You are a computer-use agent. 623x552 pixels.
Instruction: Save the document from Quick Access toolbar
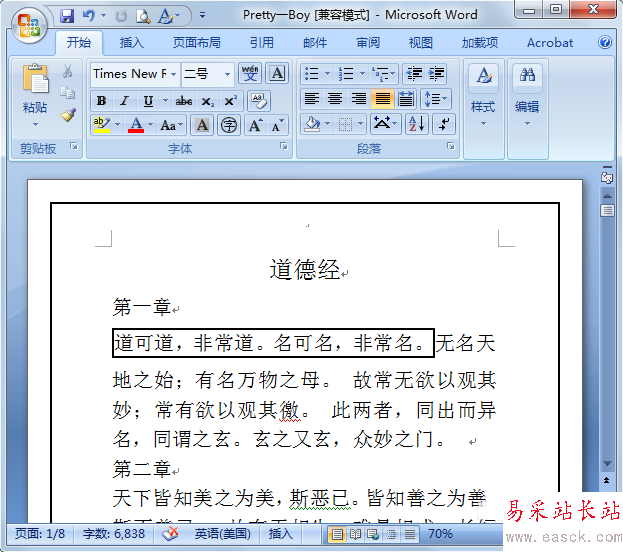coord(67,16)
